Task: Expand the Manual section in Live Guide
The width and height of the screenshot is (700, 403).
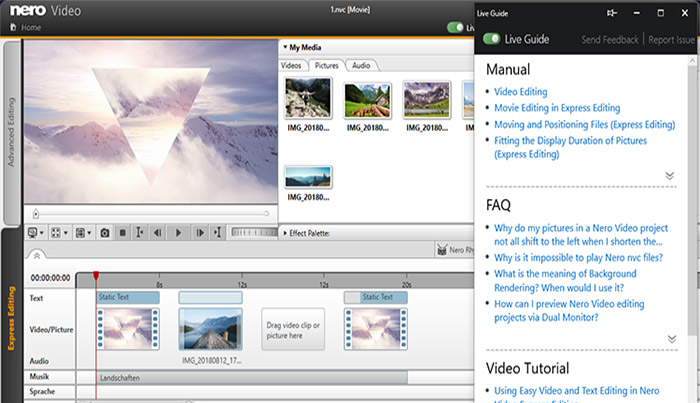Action: pyautogui.click(x=670, y=175)
